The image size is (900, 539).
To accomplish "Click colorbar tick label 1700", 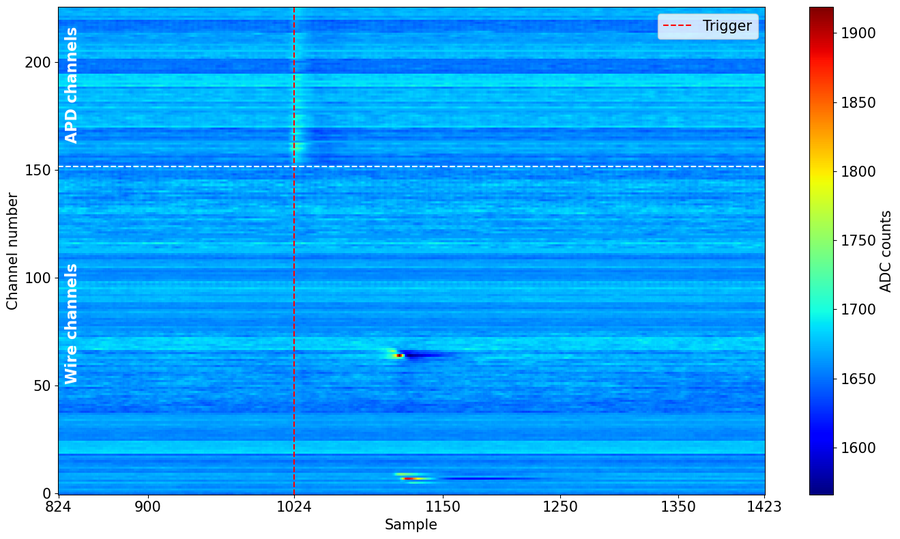I will tap(859, 310).
